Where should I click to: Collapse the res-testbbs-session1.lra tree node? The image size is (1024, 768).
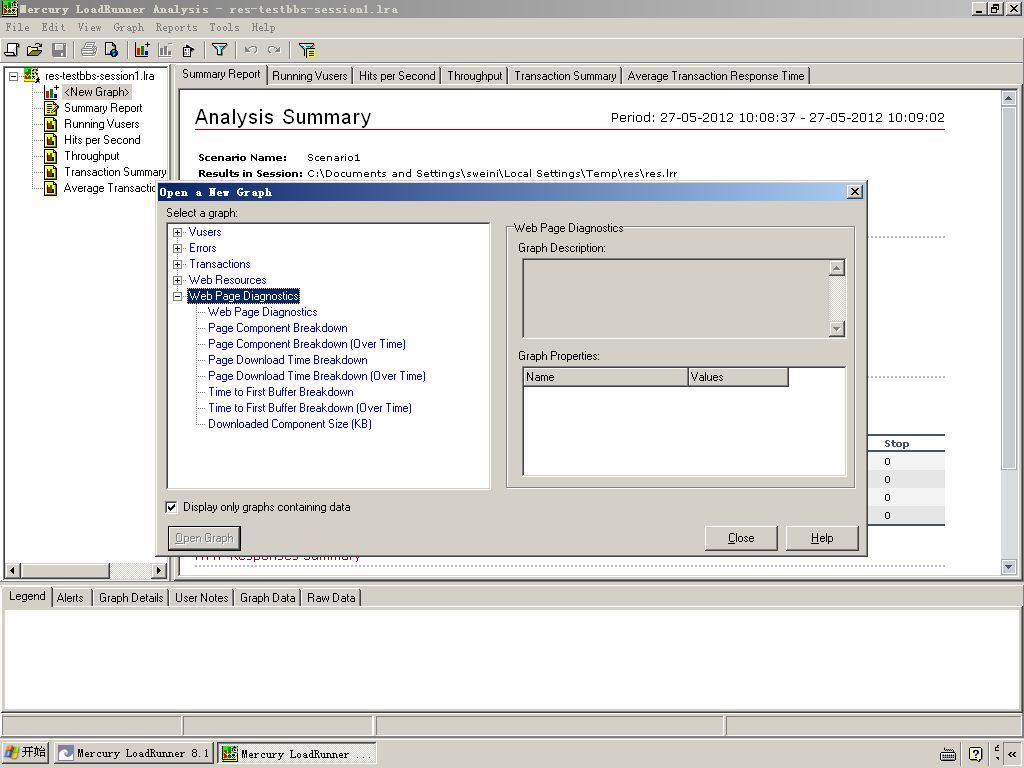[x=13, y=76]
